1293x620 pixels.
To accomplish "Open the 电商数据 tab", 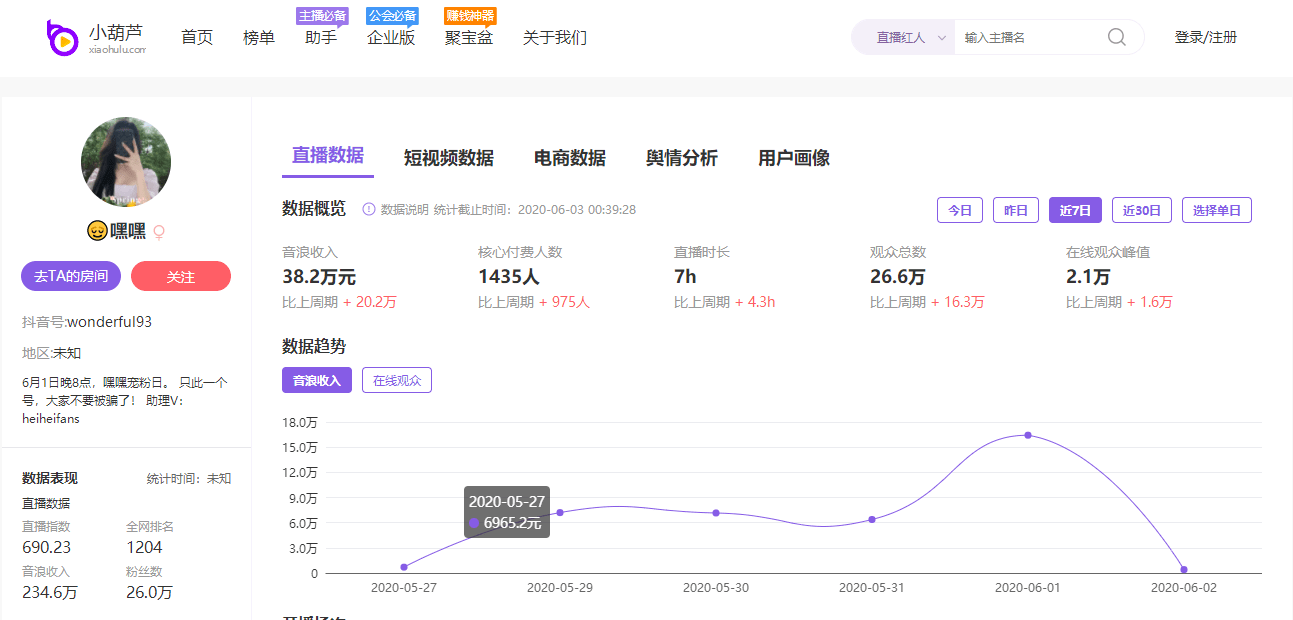I will click(569, 158).
